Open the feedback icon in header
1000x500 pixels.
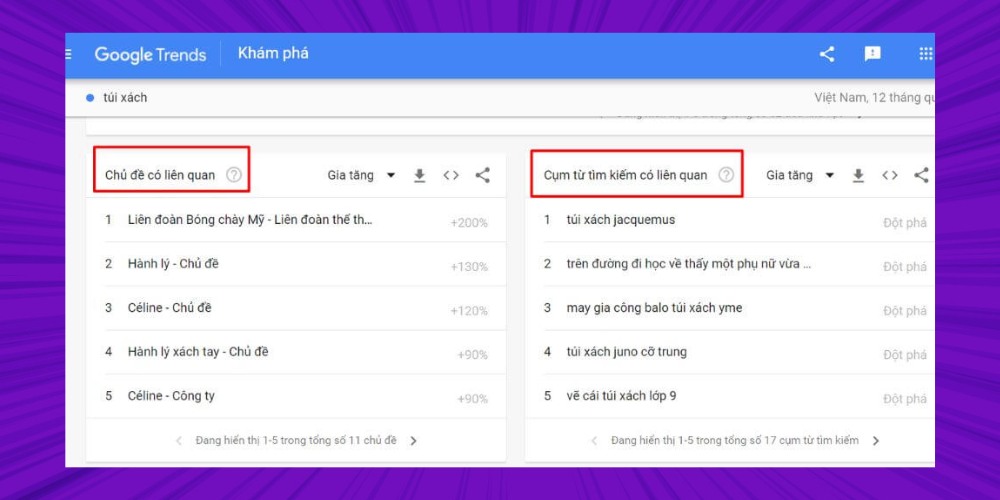[872, 54]
